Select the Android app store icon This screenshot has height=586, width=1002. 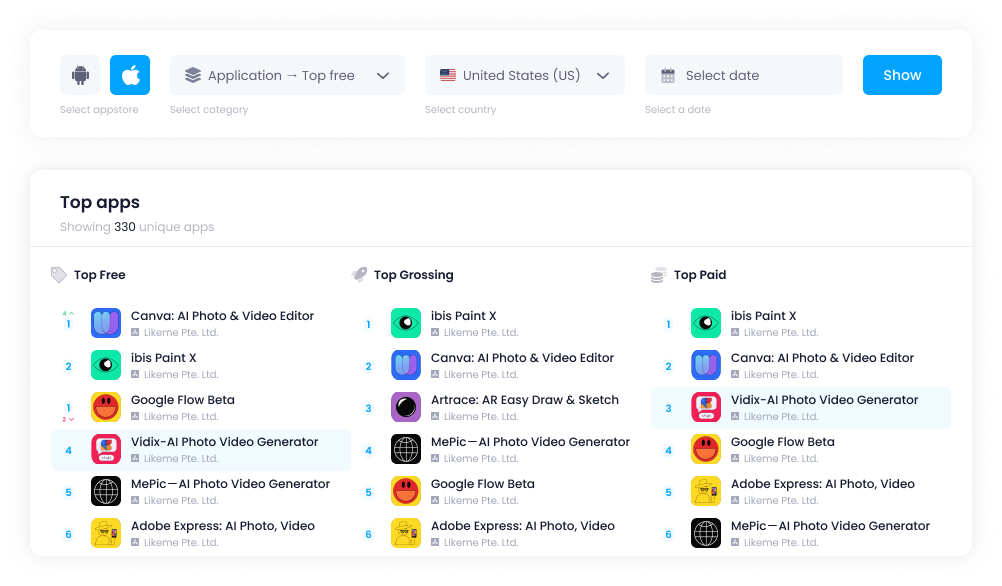coord(80,75)
